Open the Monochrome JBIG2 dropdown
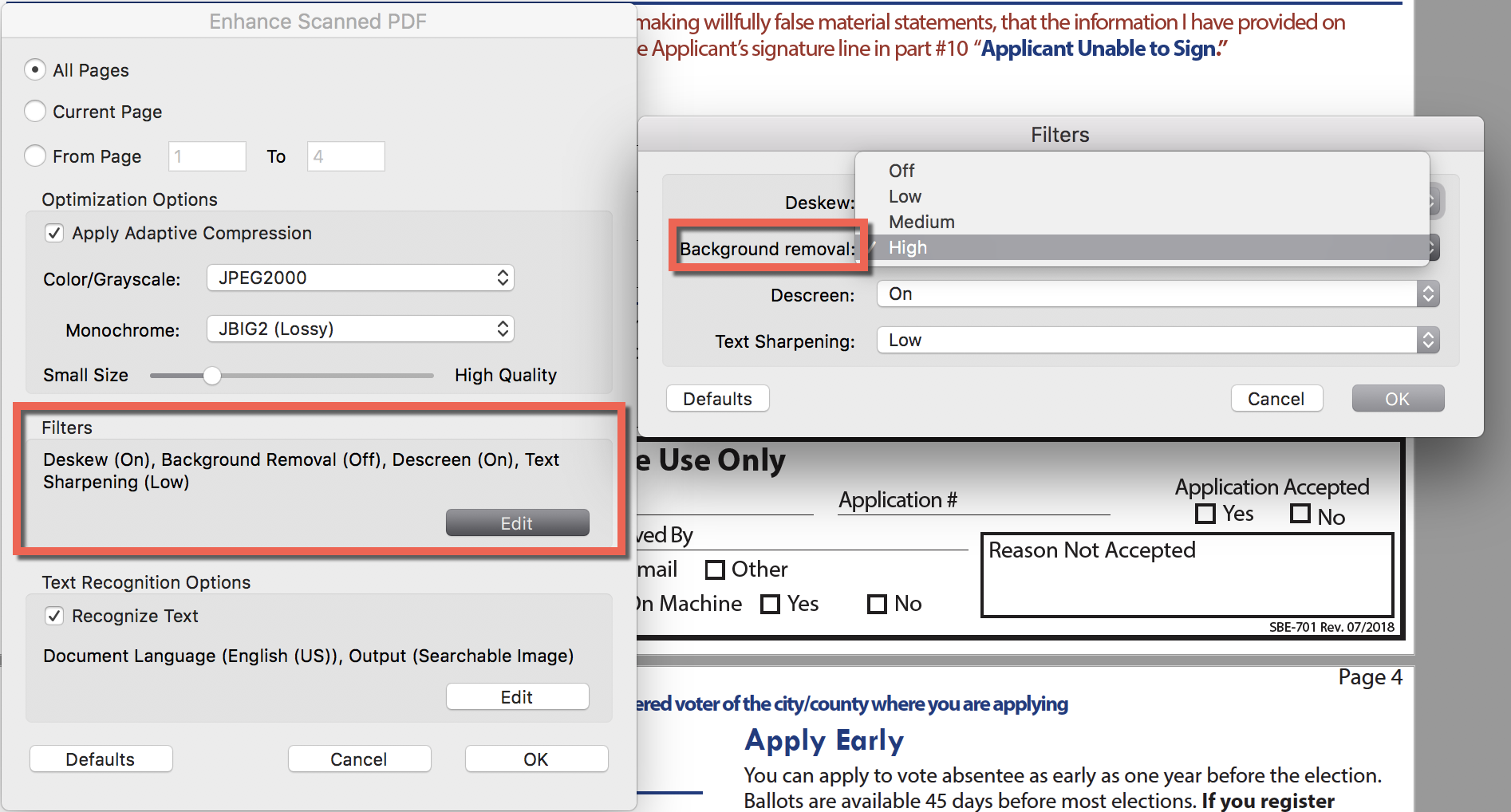 click(360, 329)
